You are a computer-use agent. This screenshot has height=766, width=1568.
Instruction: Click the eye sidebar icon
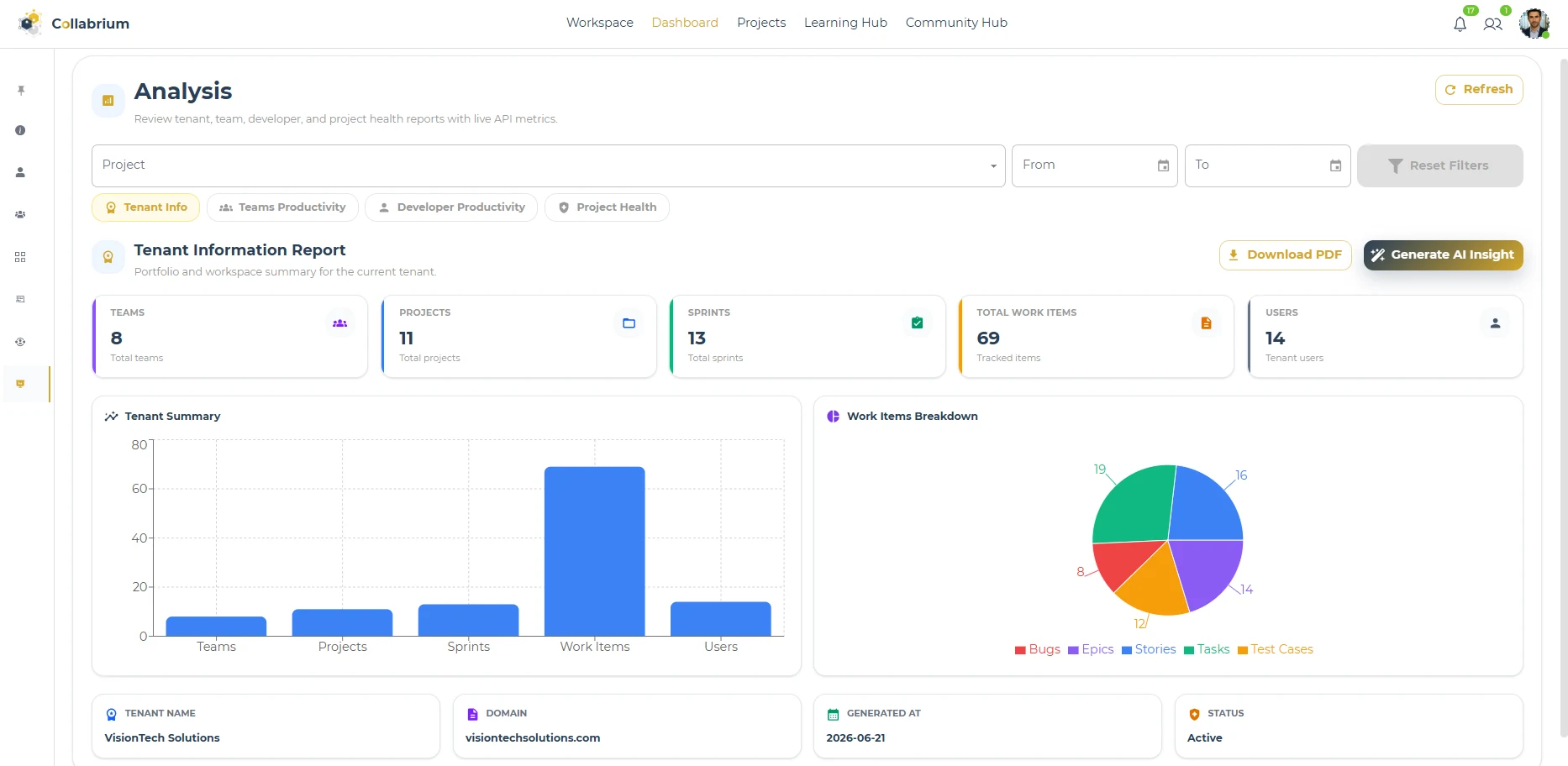tap(20, 342)
